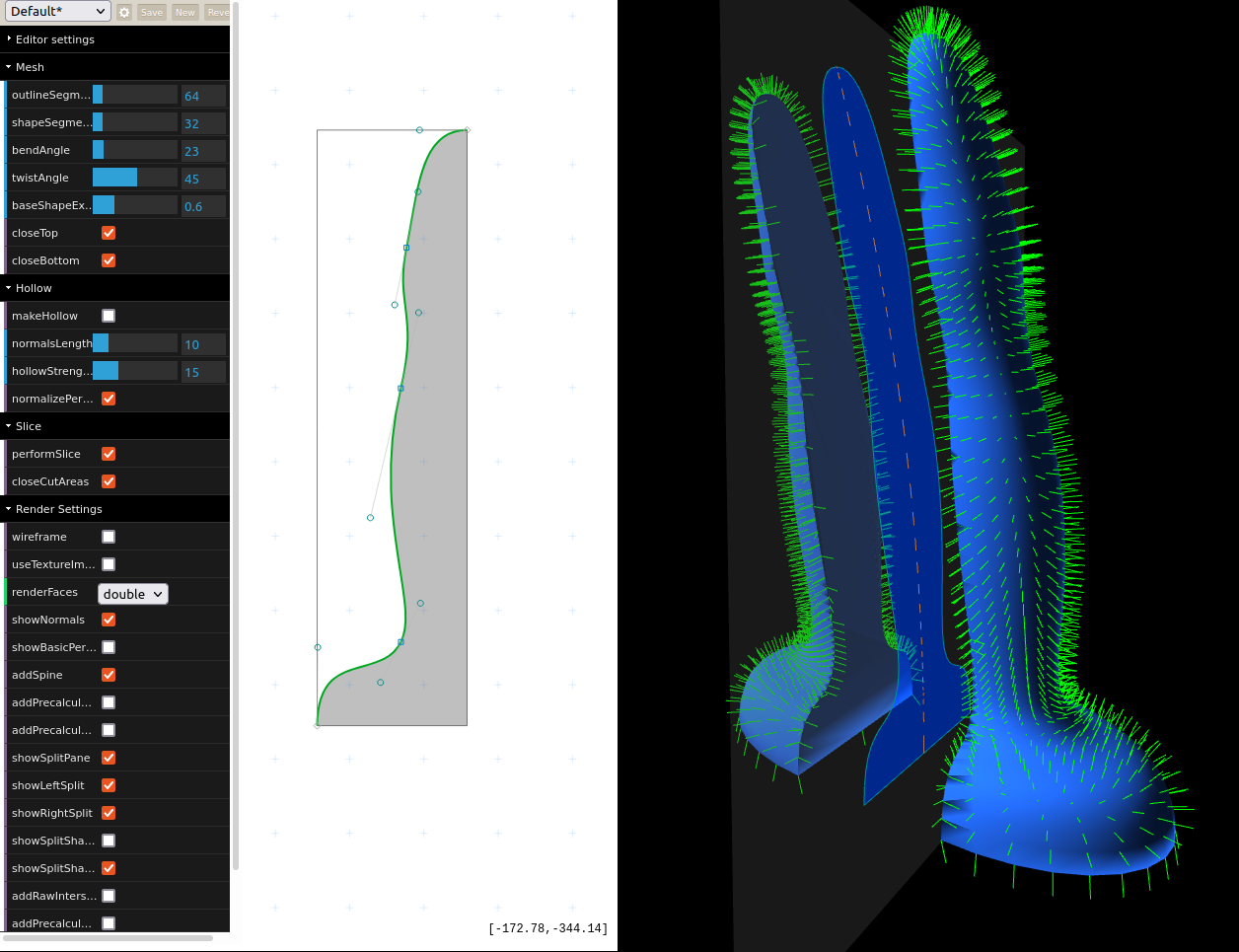Viewport: 1239px width, 952px height.
Task: Disable the showNormals checkbox
Action: (109, 620)
